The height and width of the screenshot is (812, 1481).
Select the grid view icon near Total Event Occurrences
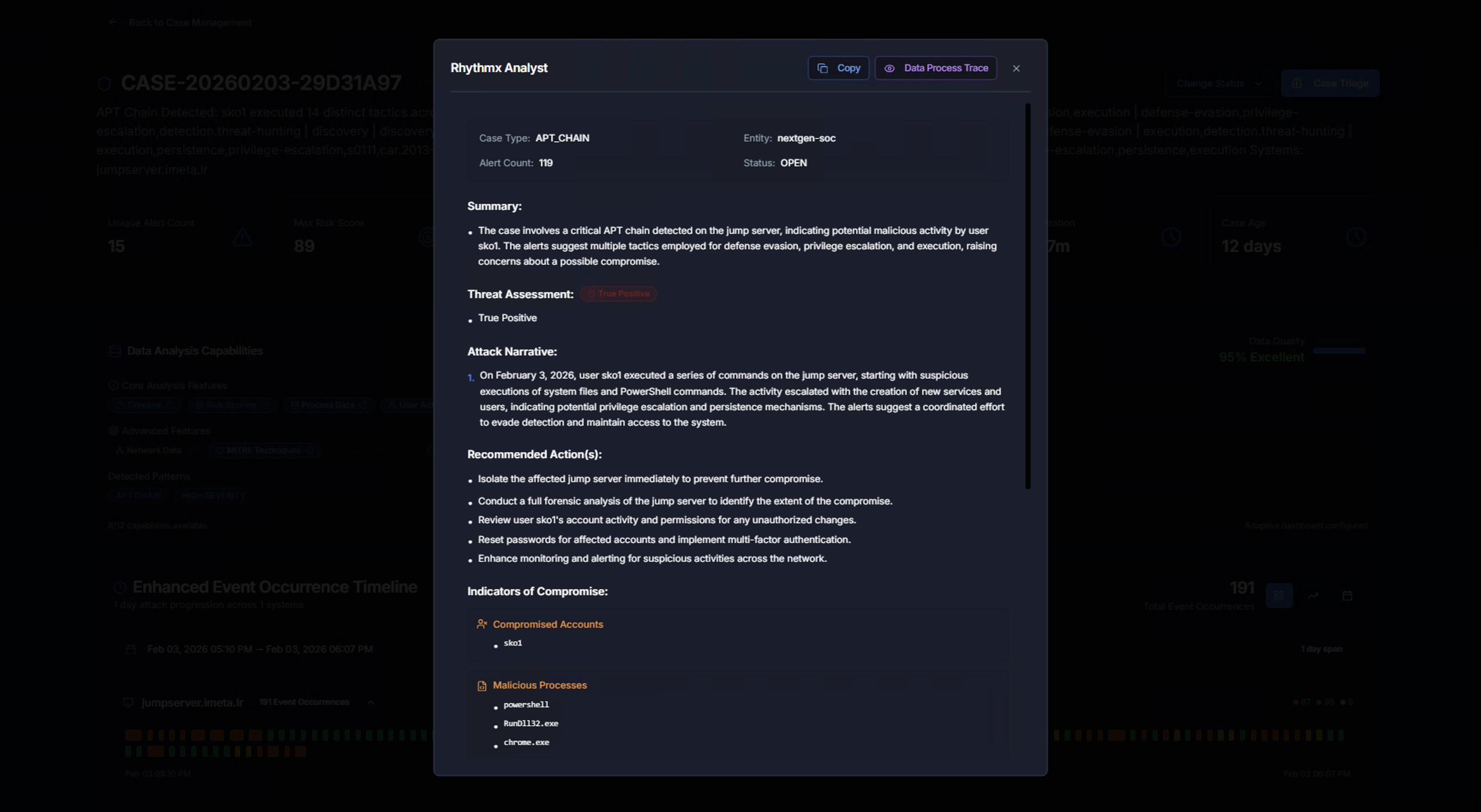[1279, 596]
